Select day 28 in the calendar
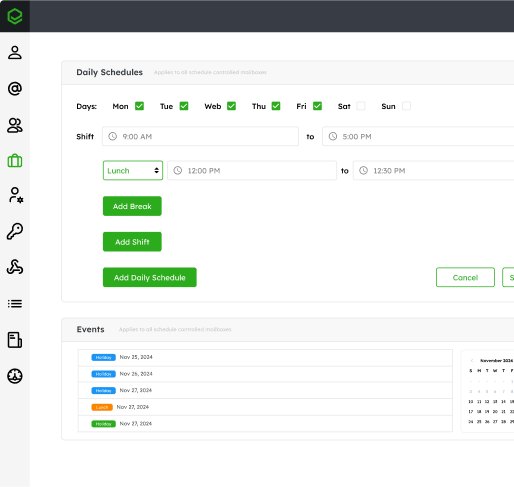Viewport: 514px width, 487px height. pyautogui.click(x=503, y=422)
